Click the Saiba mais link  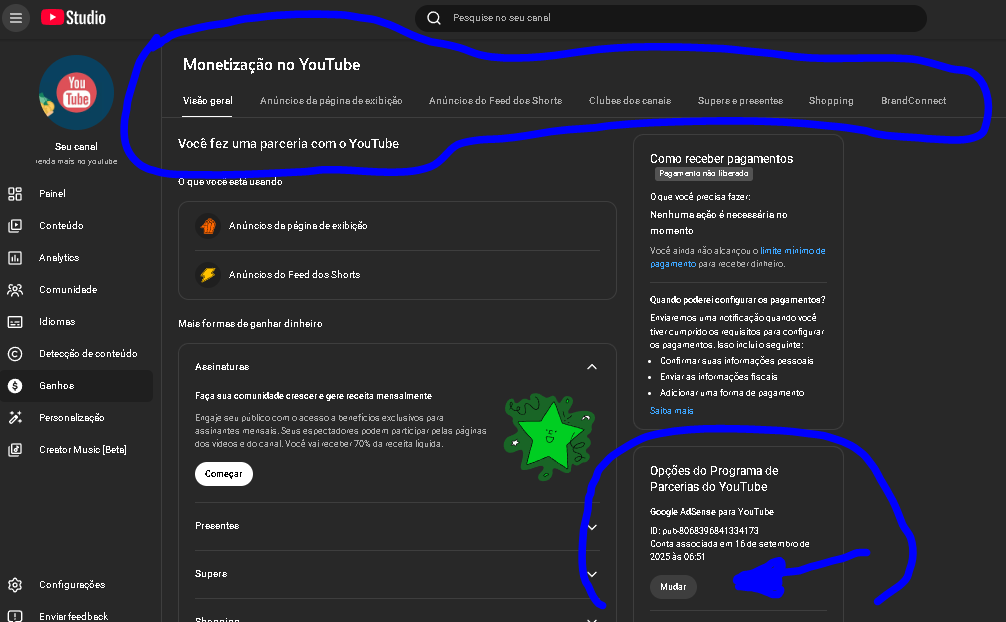coord(671,411)
